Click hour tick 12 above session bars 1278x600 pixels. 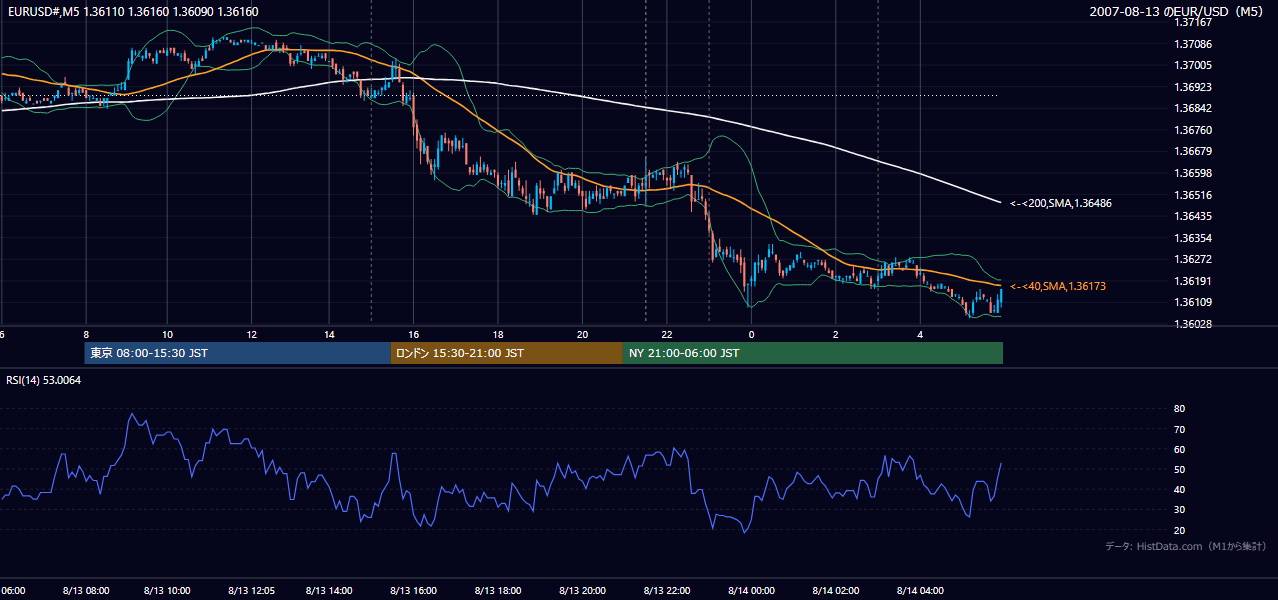(x=252, y=334)
